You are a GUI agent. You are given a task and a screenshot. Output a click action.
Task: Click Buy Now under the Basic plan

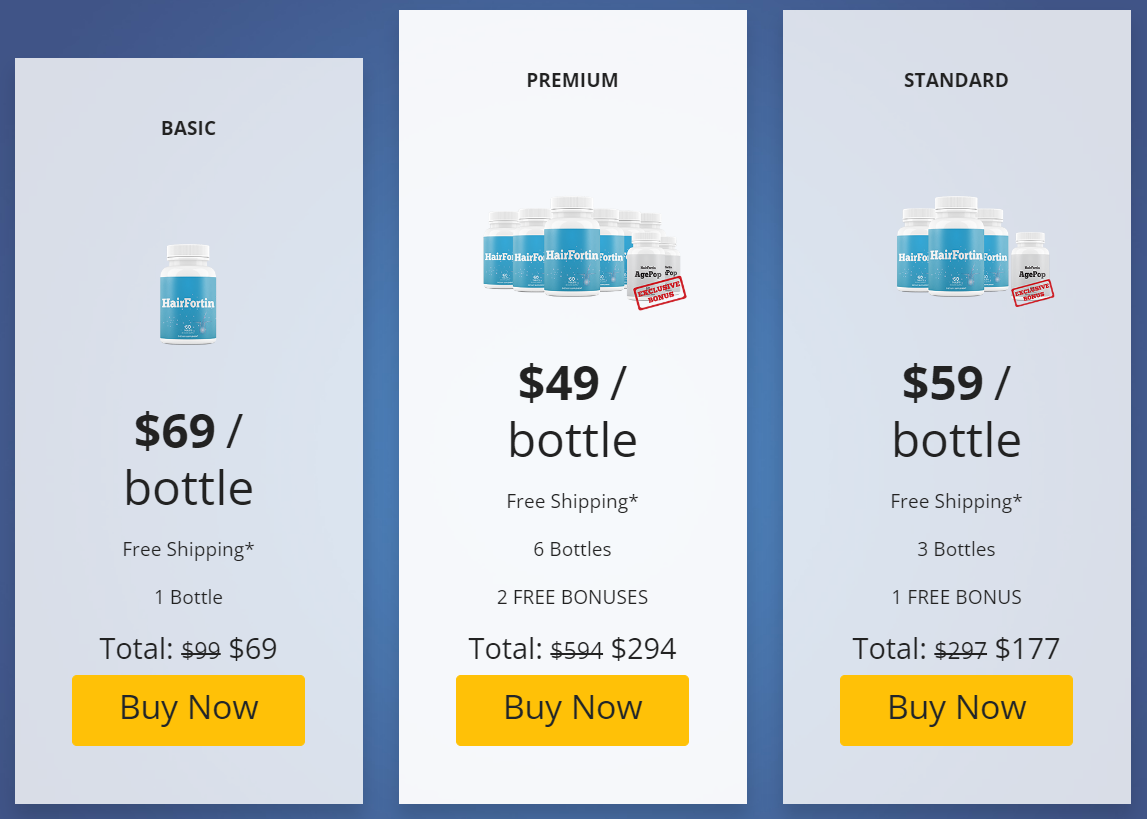(x=188, y=709)
